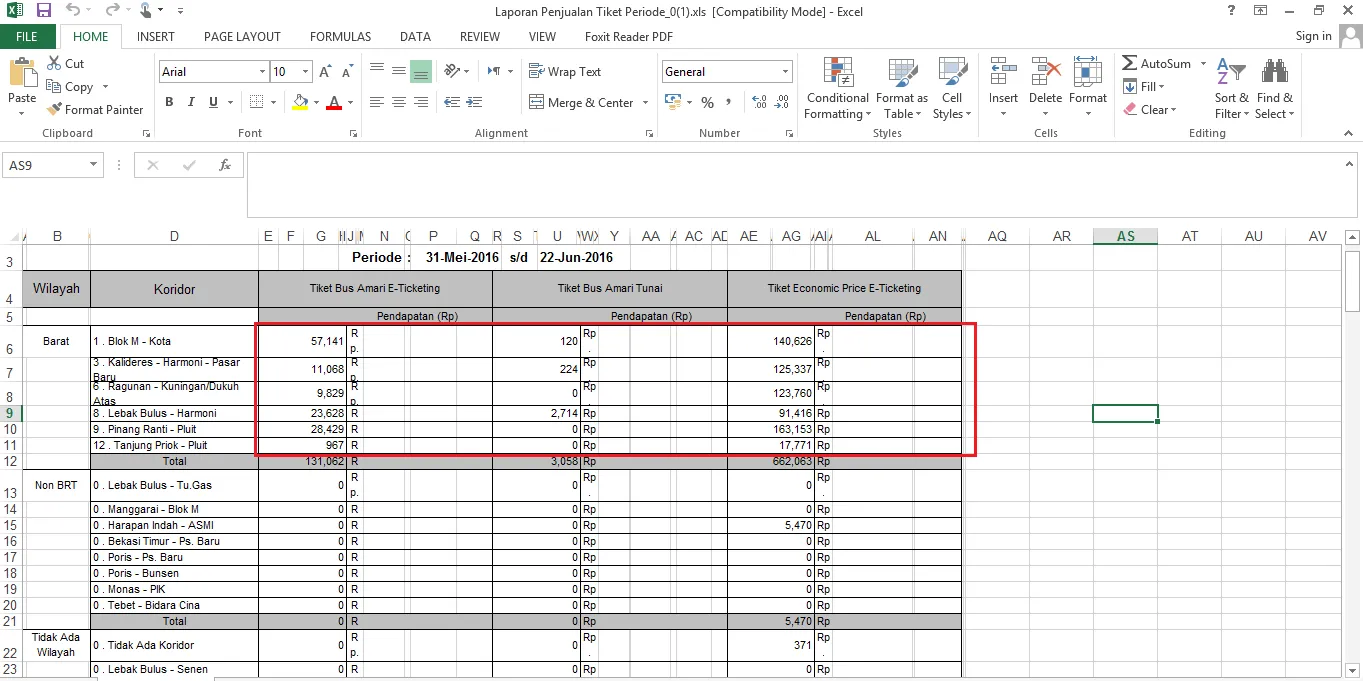
Task: Click the Save icon in Quick Access
Action: pos(43,11)
